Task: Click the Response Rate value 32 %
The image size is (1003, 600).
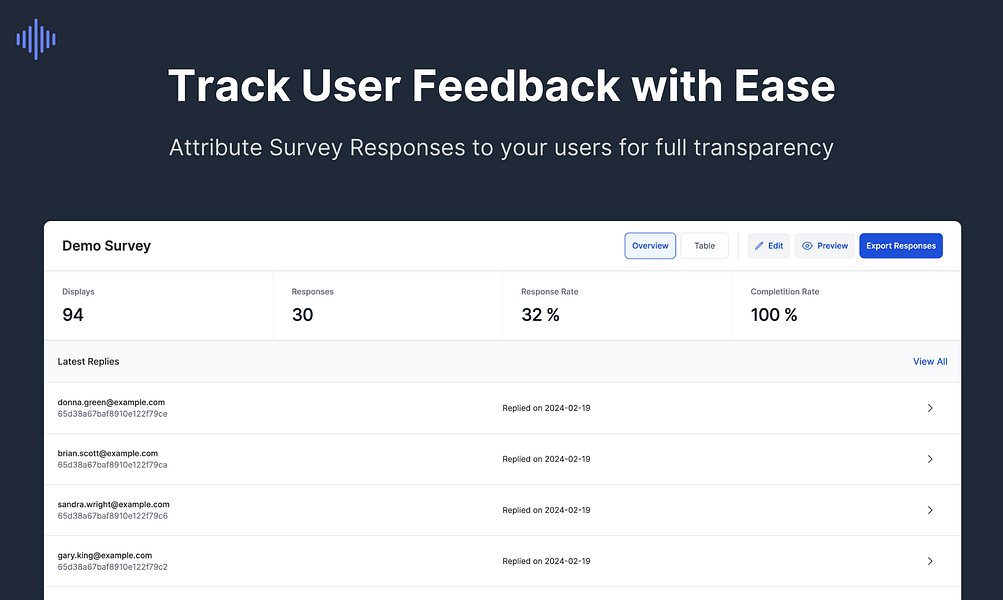Action: coord(541,315)
